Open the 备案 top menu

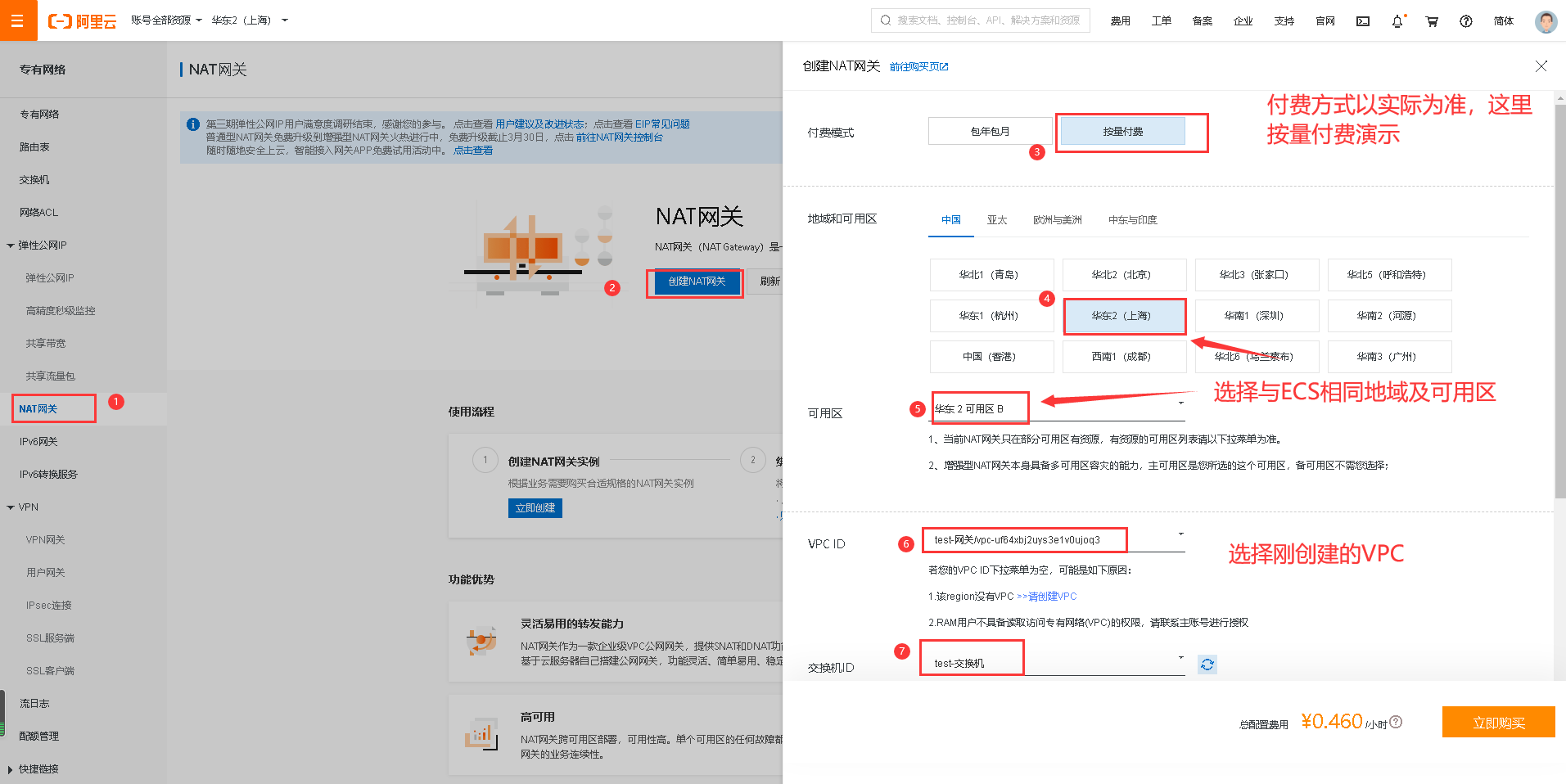(x=1203, y=21)
